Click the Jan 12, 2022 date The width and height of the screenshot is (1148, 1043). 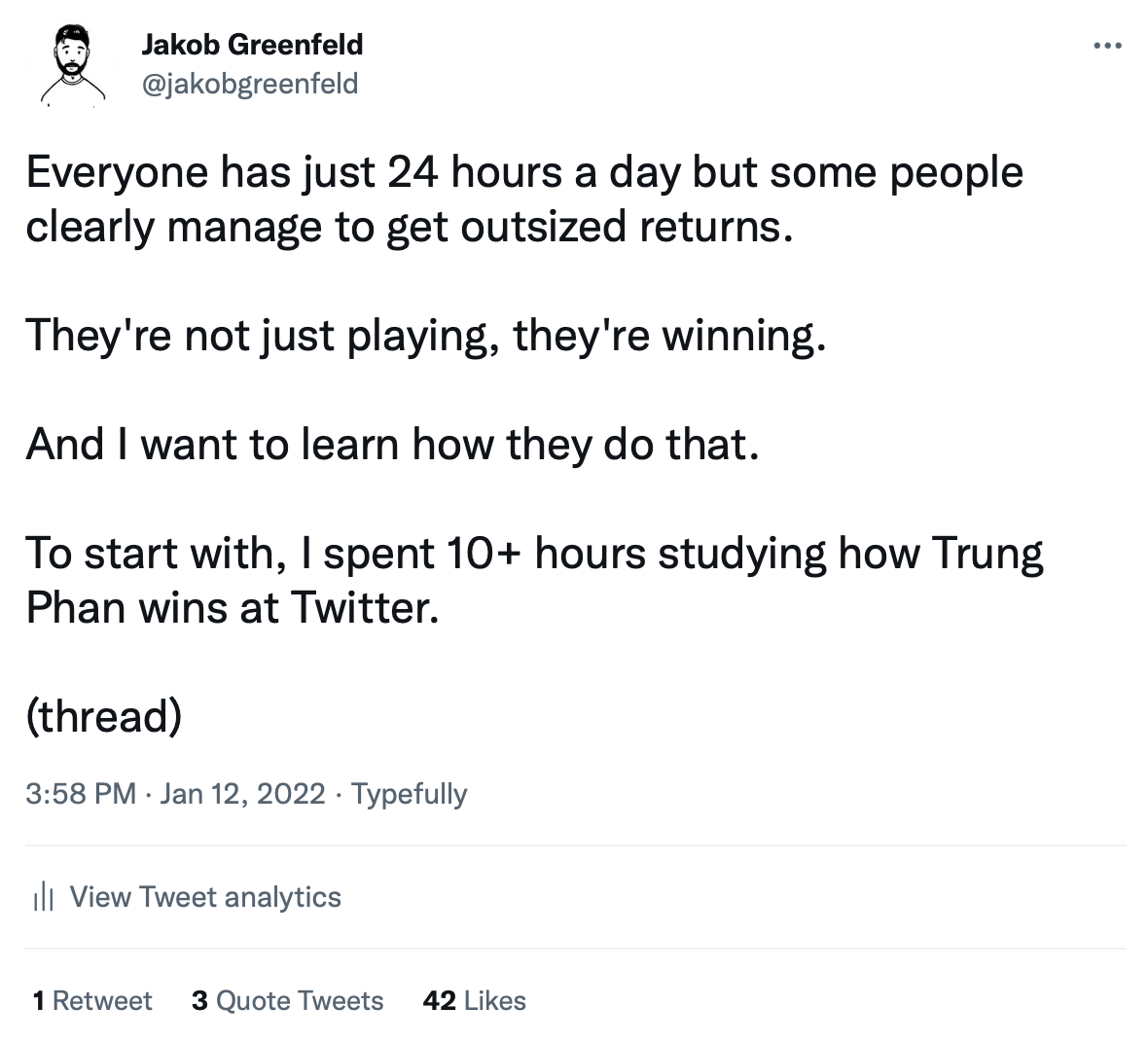(x=242, y=793)
